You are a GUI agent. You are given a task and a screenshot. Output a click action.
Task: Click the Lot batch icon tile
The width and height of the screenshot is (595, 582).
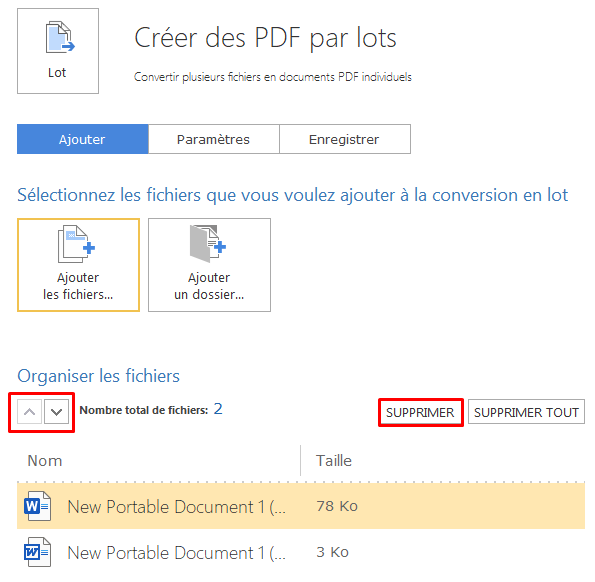[x=58, y=51]
